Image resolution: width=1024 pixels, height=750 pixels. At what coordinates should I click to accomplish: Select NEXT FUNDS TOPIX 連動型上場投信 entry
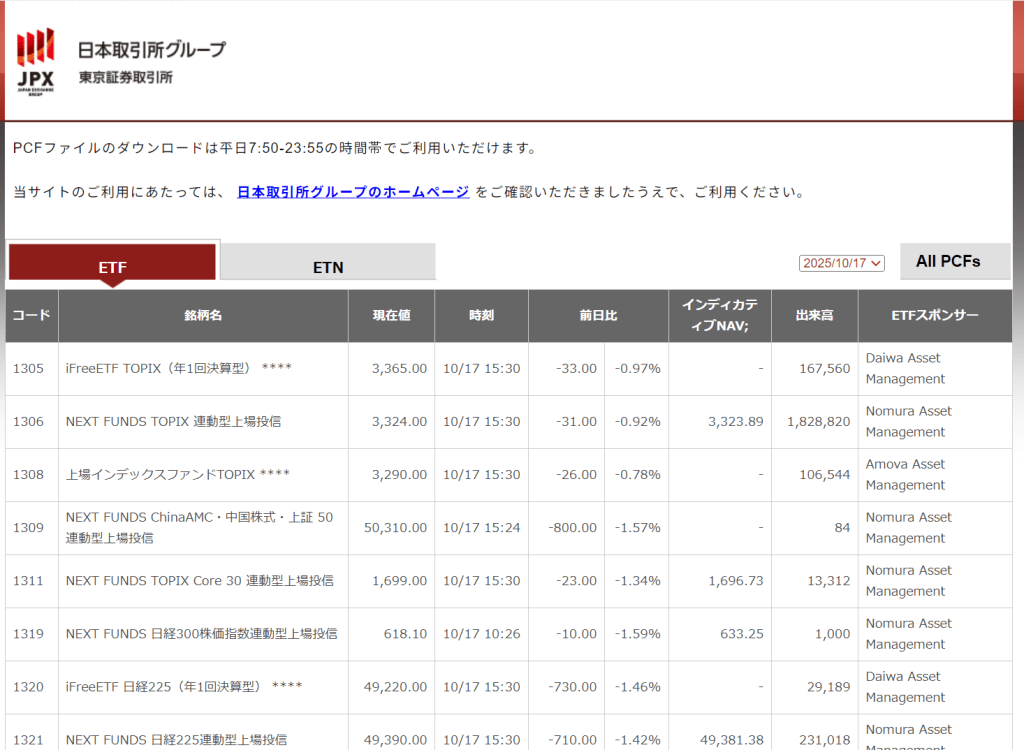coord(173,421)
